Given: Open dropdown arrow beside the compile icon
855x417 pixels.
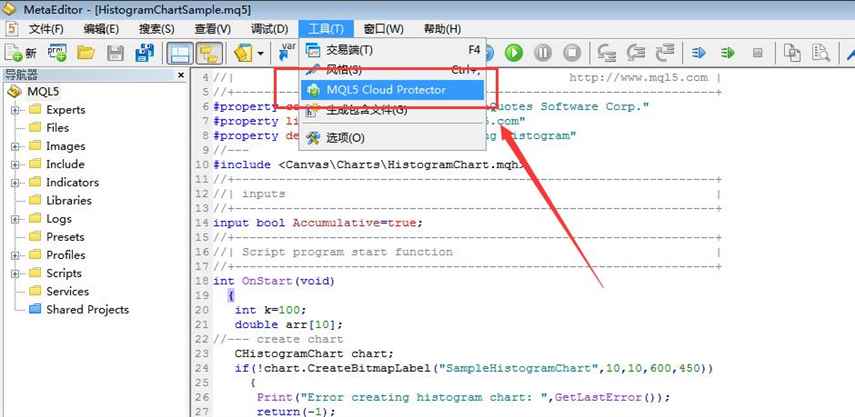Looking at the screenshot, I should pyautogui.click(x=261, y=54).
